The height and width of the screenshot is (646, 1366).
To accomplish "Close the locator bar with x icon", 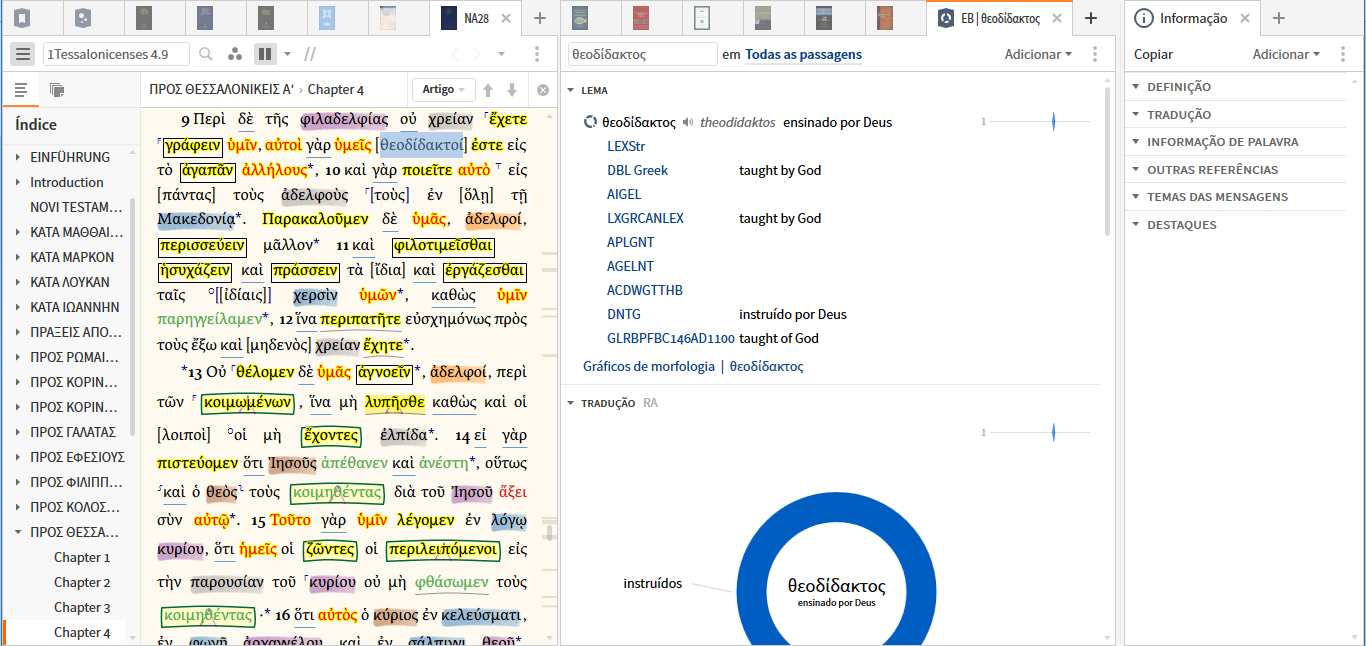I will point(543,90).
